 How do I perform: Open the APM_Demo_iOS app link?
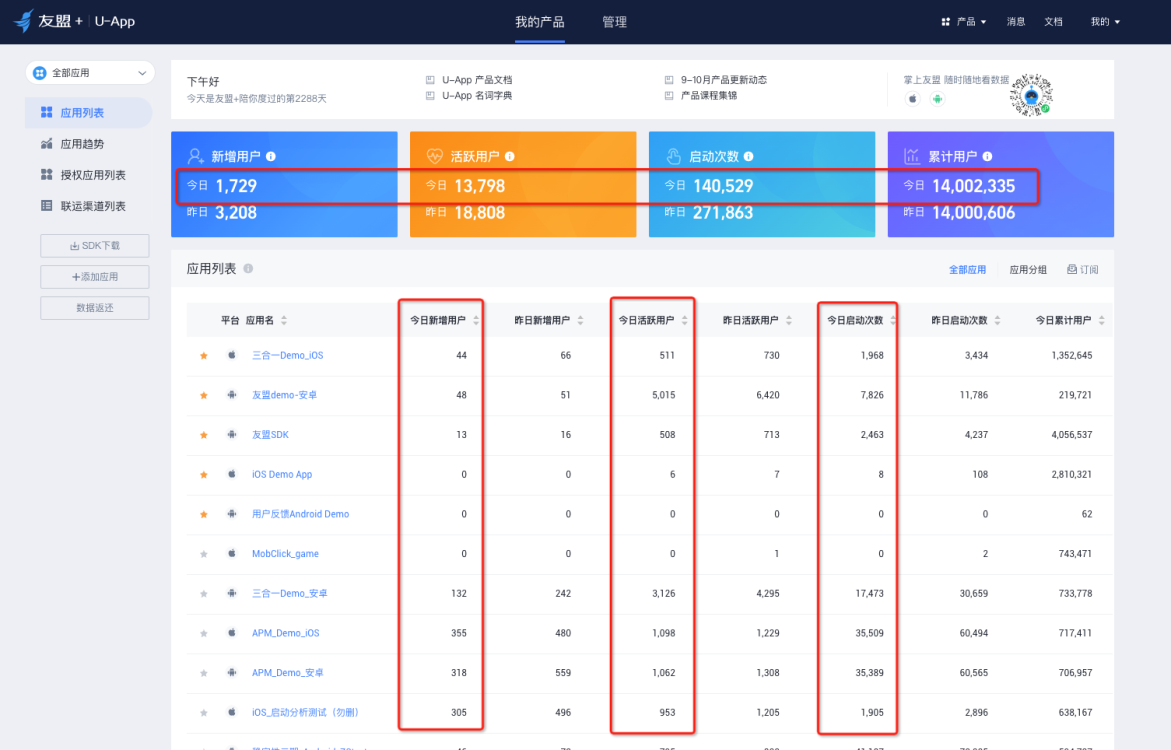(285, 633)
